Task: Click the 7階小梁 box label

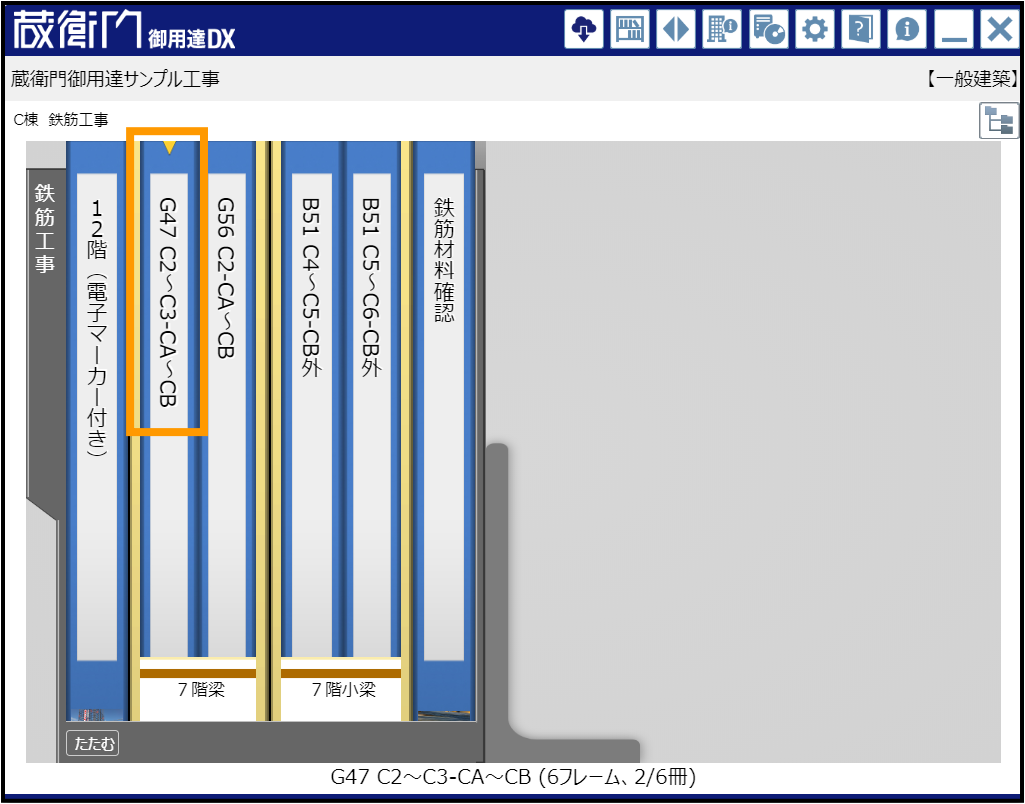Action: click(x=341, y=690)
